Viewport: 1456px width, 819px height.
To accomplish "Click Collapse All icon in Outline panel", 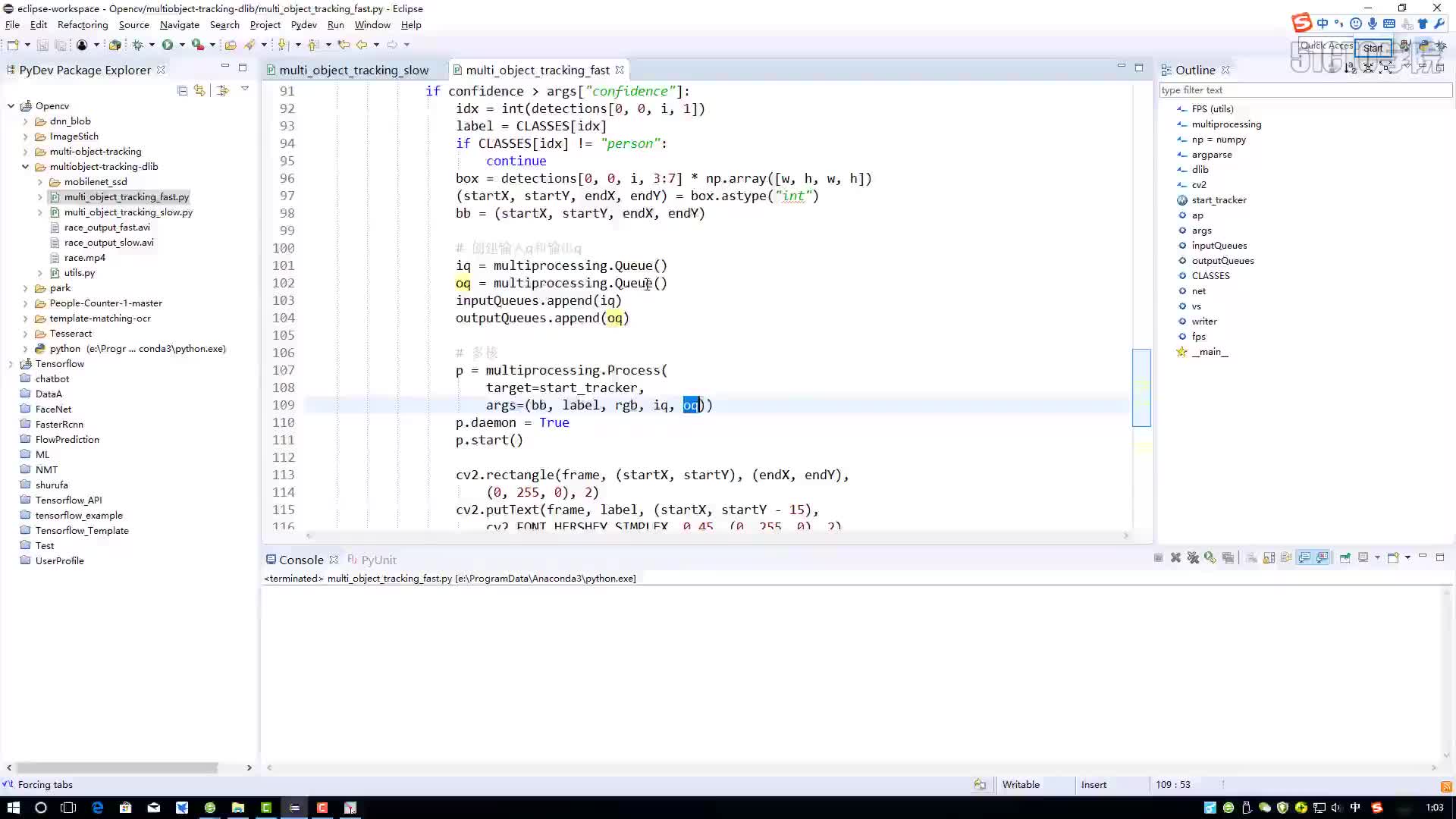I will pos(1368,68).
